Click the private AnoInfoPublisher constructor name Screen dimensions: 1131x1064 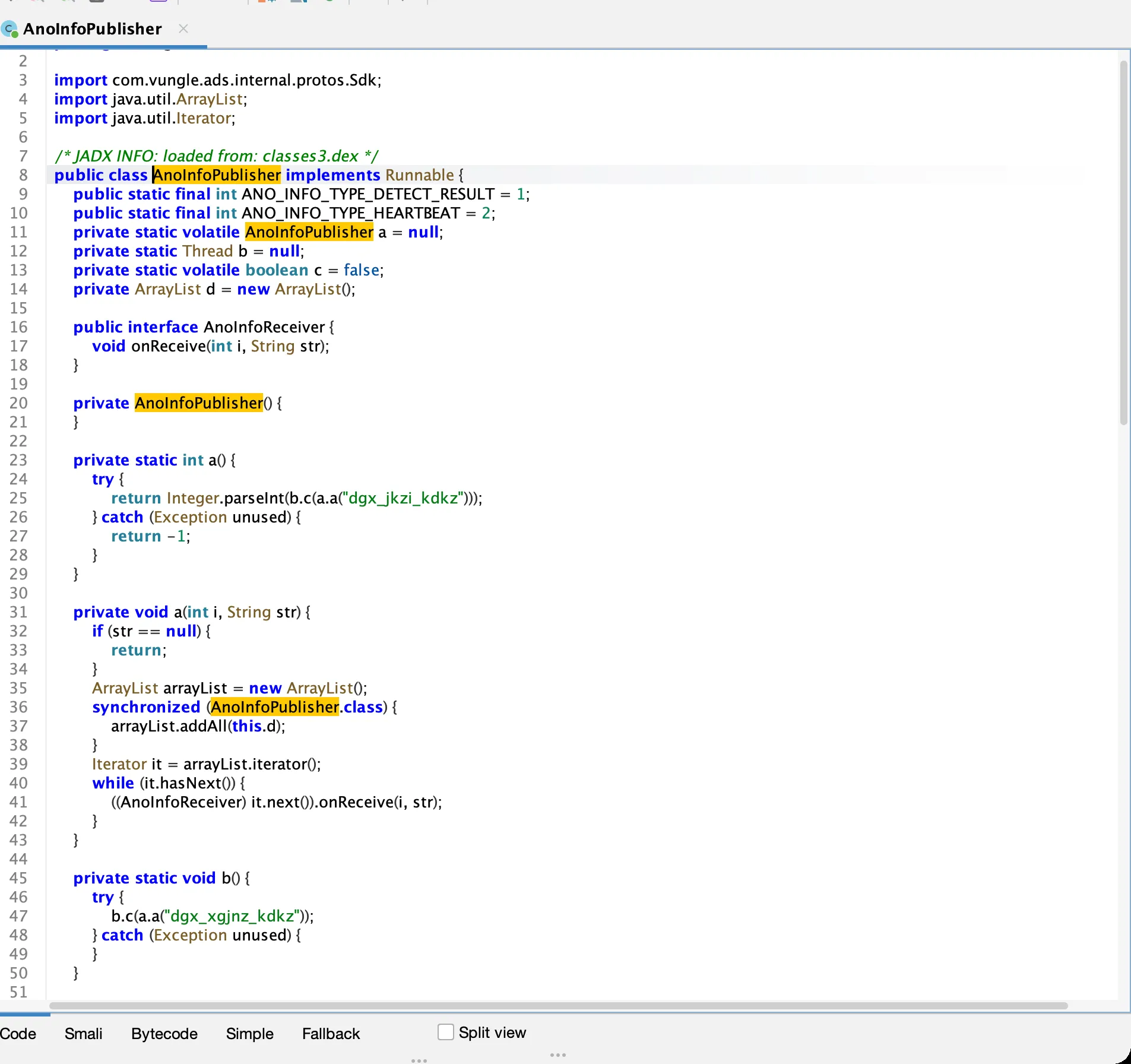[199, 403]
